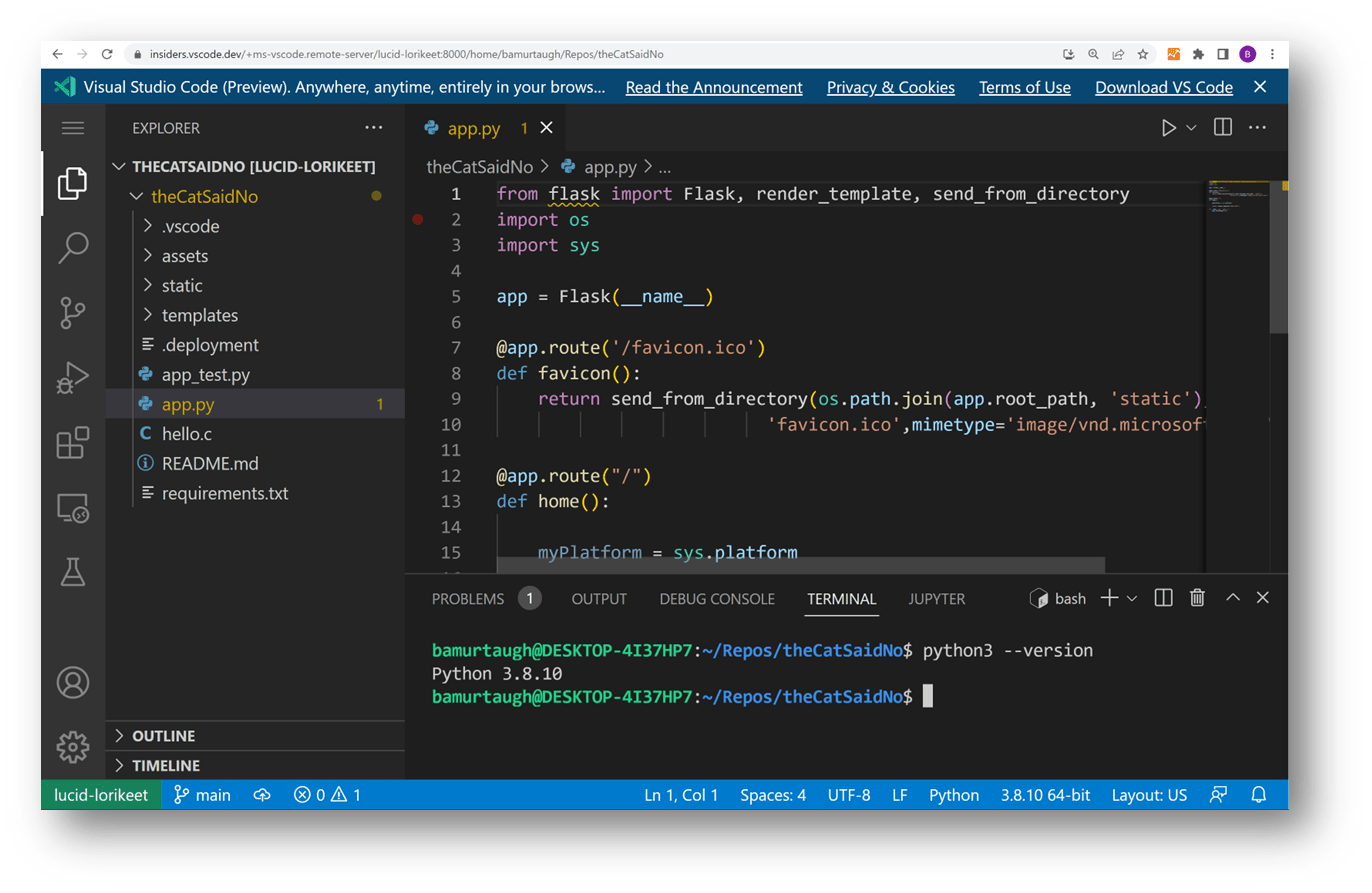The width and height of the screenshot is (1372, 893).
Task: Expand the assets folder
Action: (x=255, y=256)
